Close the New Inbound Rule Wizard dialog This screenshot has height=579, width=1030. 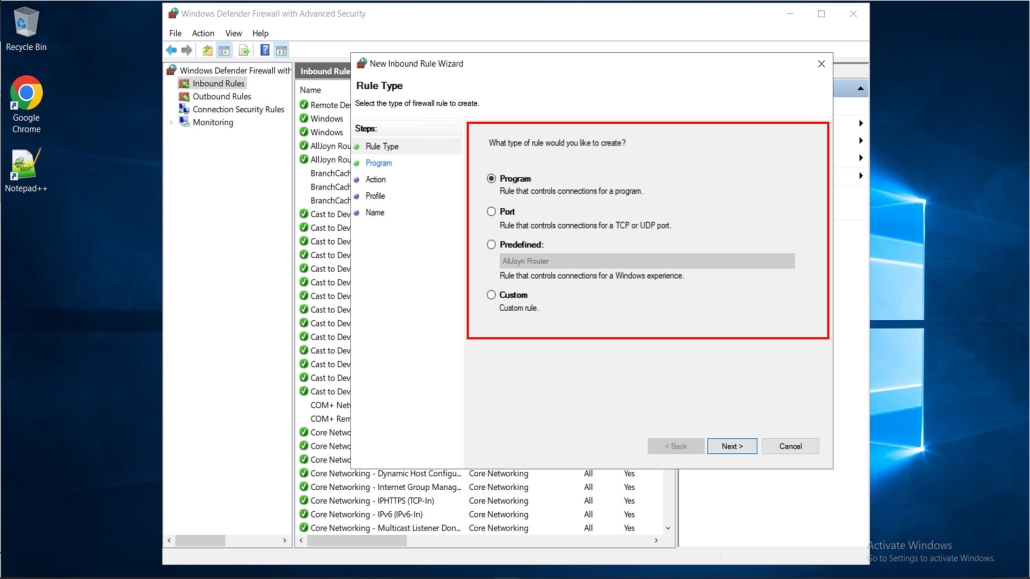point(821,64)
